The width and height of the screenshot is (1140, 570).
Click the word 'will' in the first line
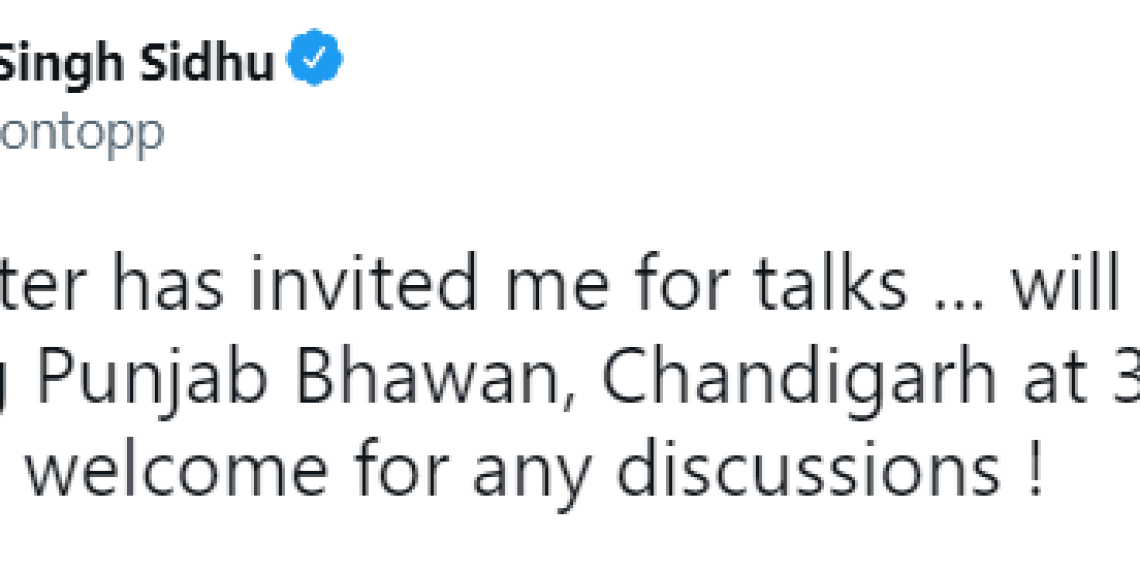[x=1064, y=281]
